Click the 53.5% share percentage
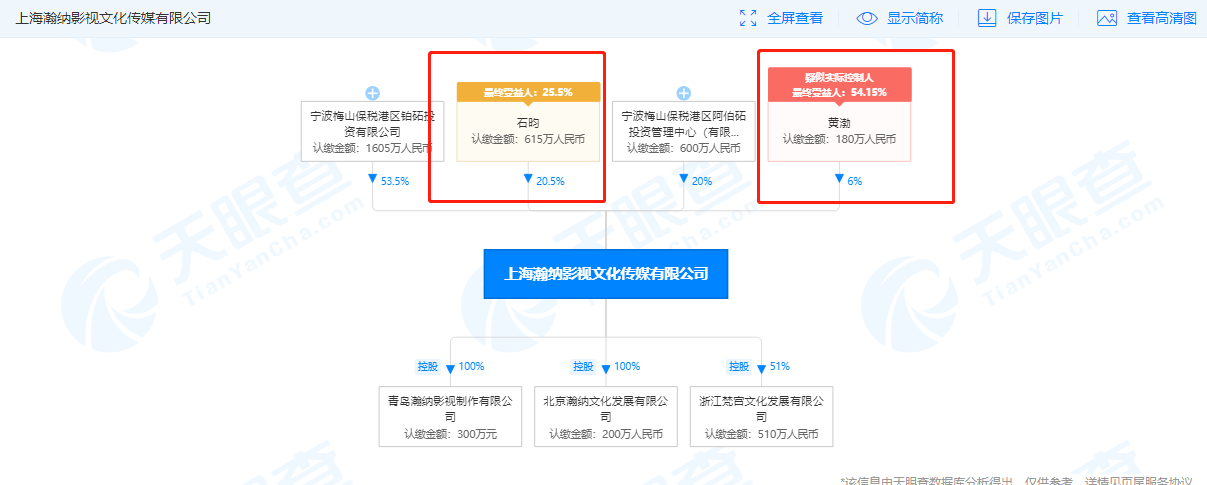This screenshot has width=1207, height=485. pos(395,181)
